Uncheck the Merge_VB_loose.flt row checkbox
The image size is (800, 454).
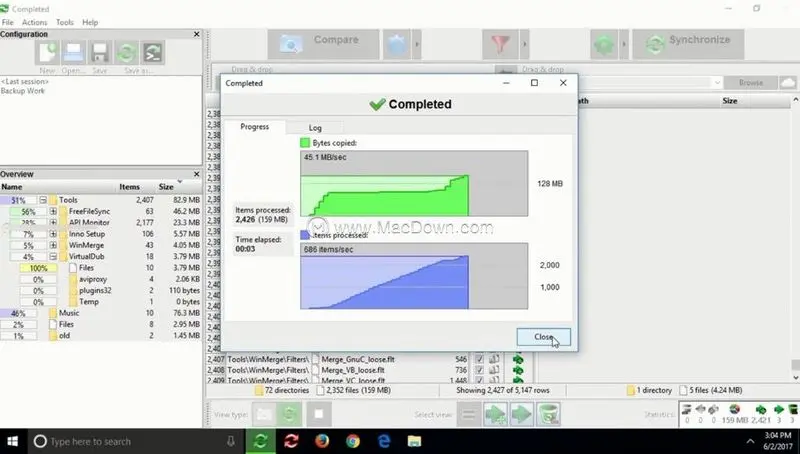click(x=479, y=370)
